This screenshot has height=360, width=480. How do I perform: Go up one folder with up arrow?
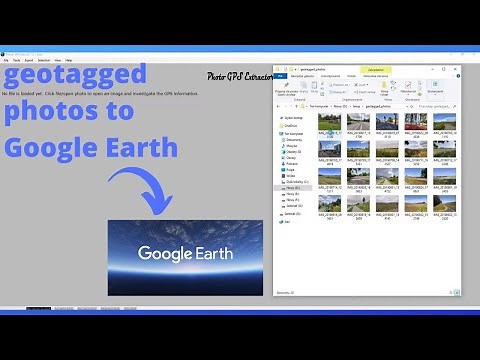tap(296, 106)
